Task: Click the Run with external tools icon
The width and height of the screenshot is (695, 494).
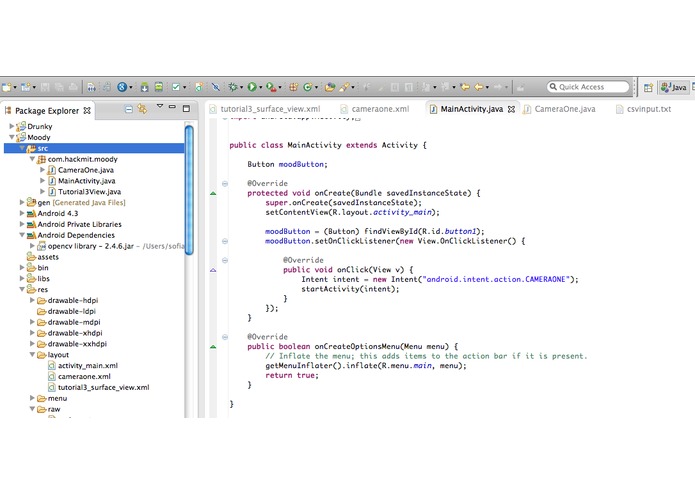Action: pos(271,87)
